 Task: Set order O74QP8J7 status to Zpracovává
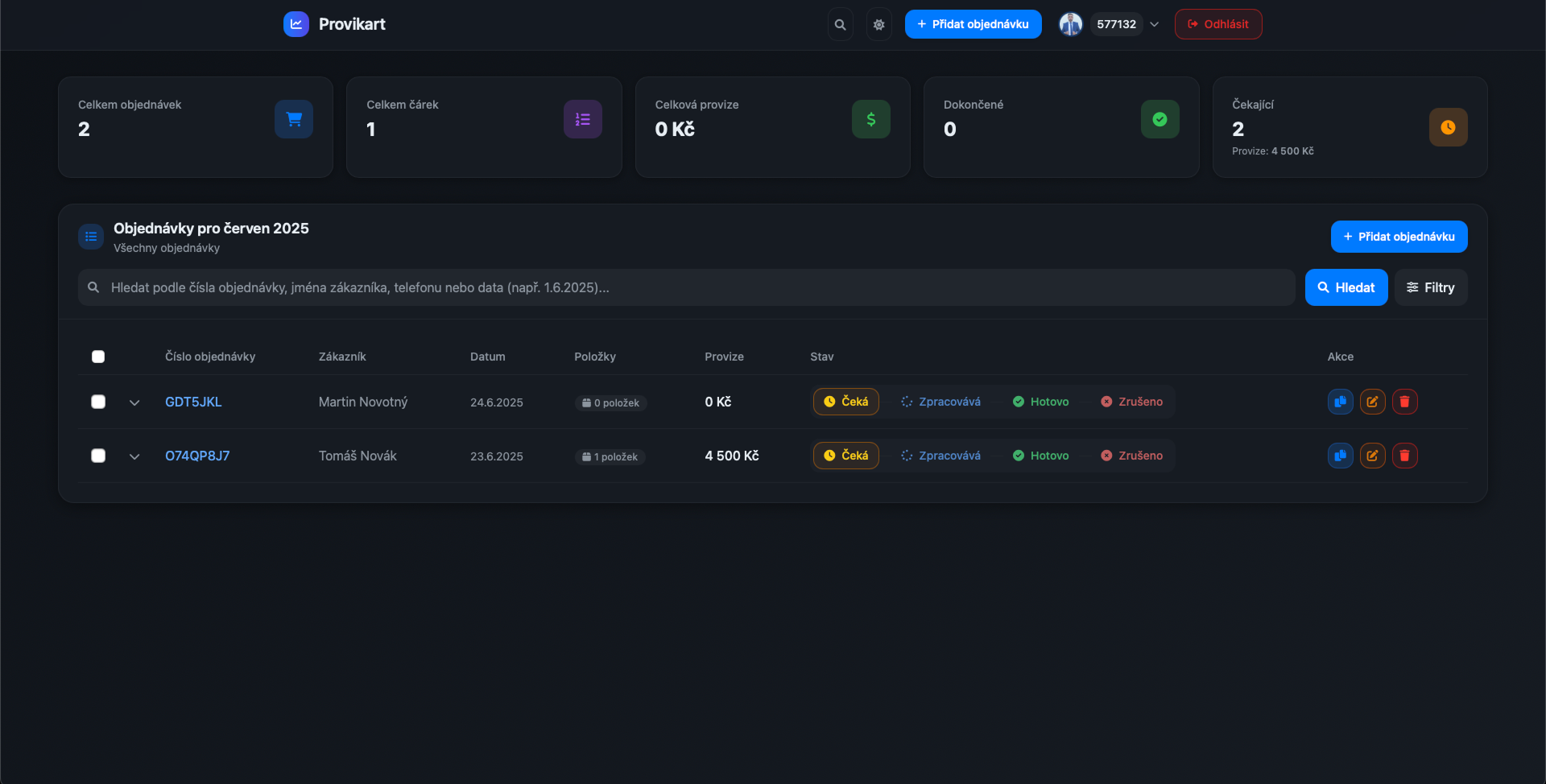pyautogui.click(x=940, y=456)
